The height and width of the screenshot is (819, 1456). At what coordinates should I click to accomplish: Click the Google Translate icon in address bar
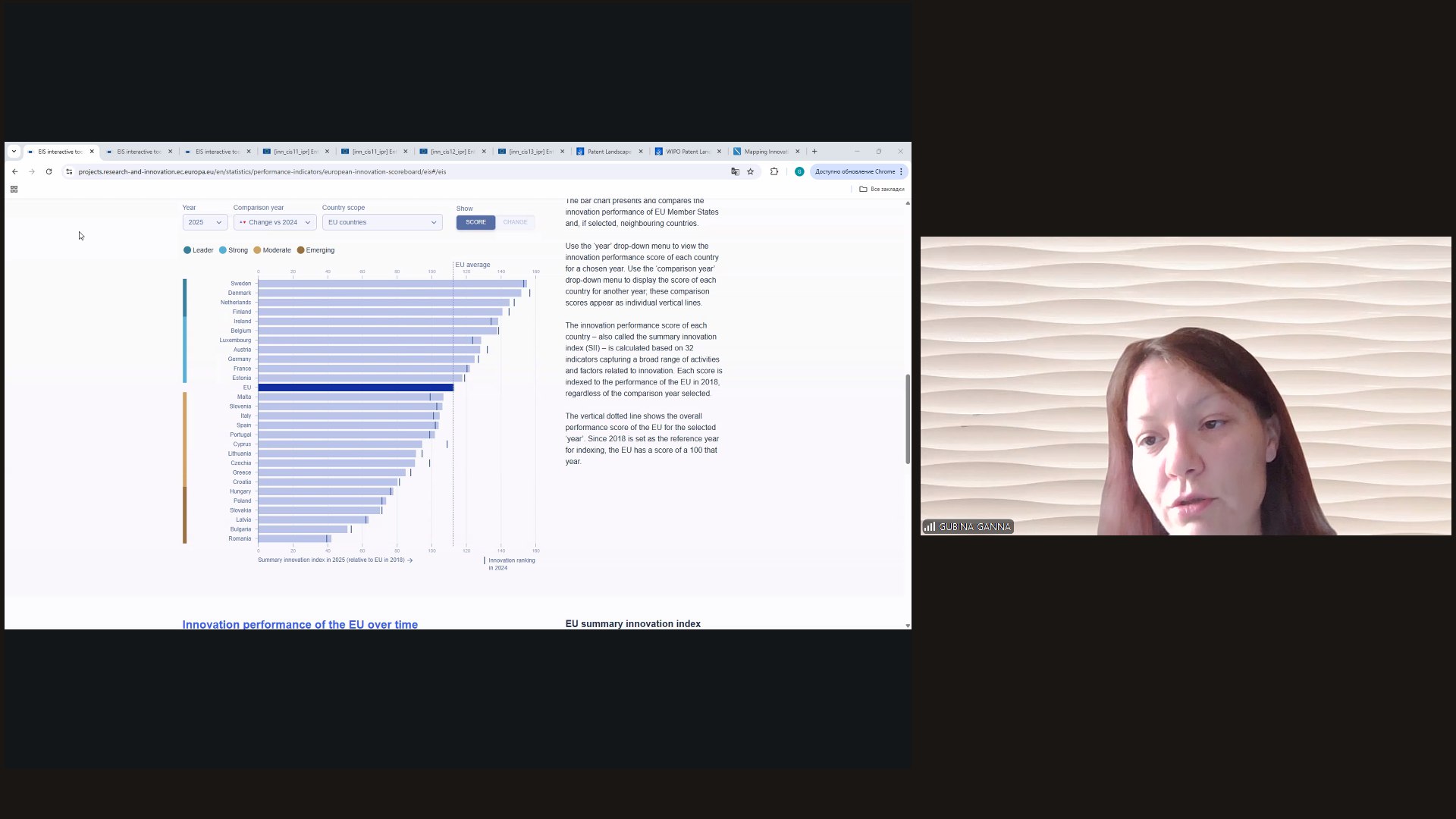coord(735,171)
